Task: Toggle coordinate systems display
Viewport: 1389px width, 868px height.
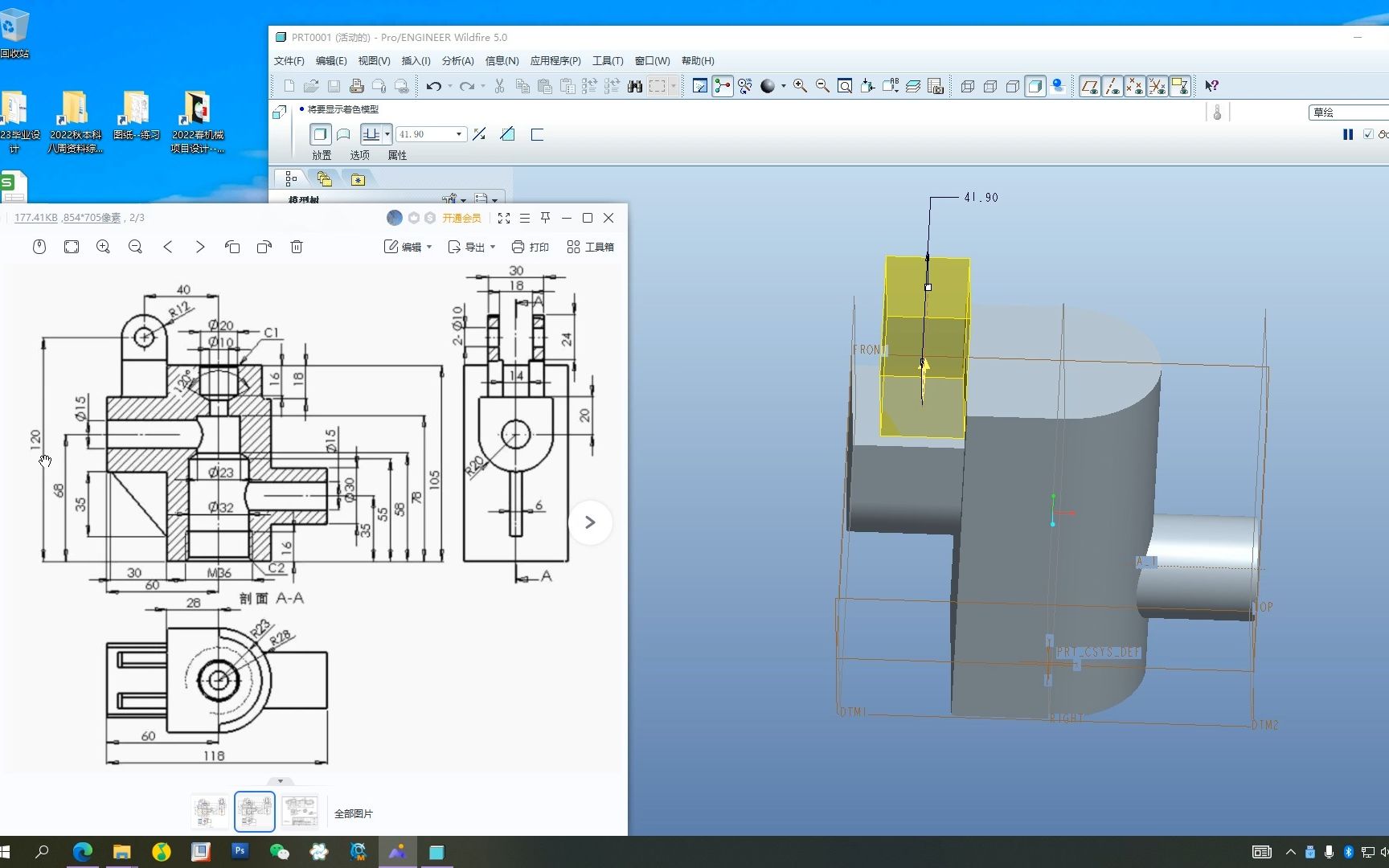Action: (1157, 86)
